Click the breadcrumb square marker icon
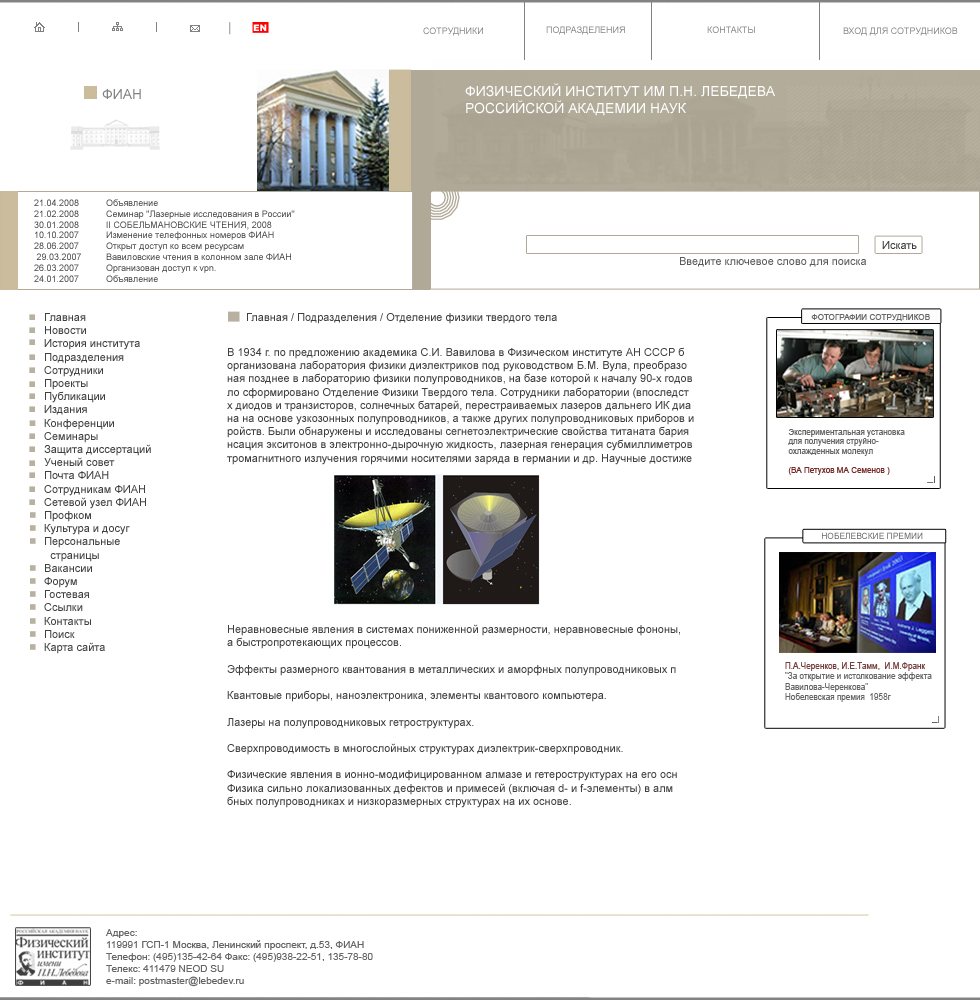 coord(231,316)
